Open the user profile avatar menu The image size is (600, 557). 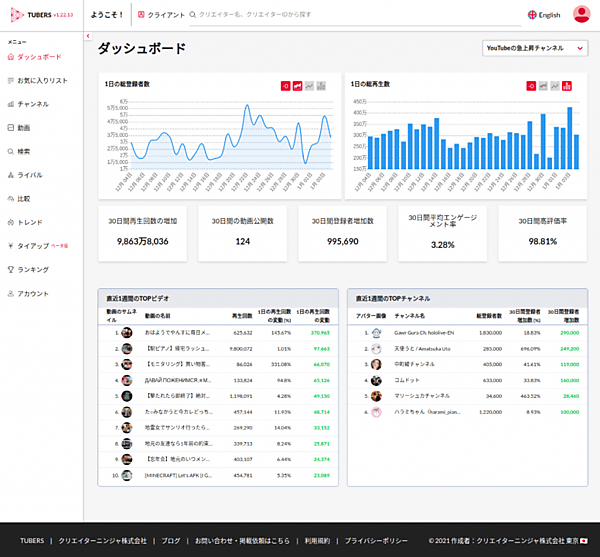(x=581, y=15)
